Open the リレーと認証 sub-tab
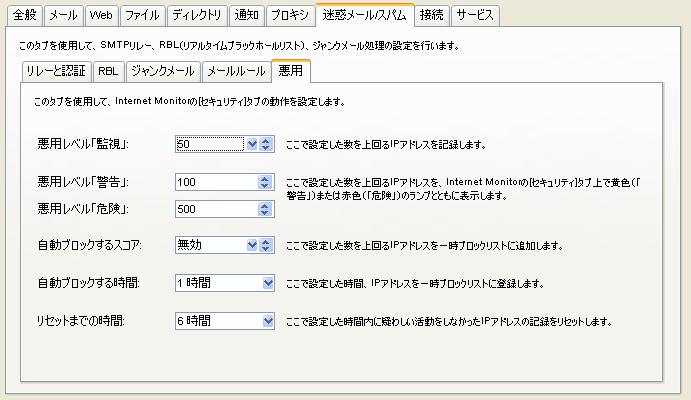The height and width of the screenshot is (400, 691). 56,71
